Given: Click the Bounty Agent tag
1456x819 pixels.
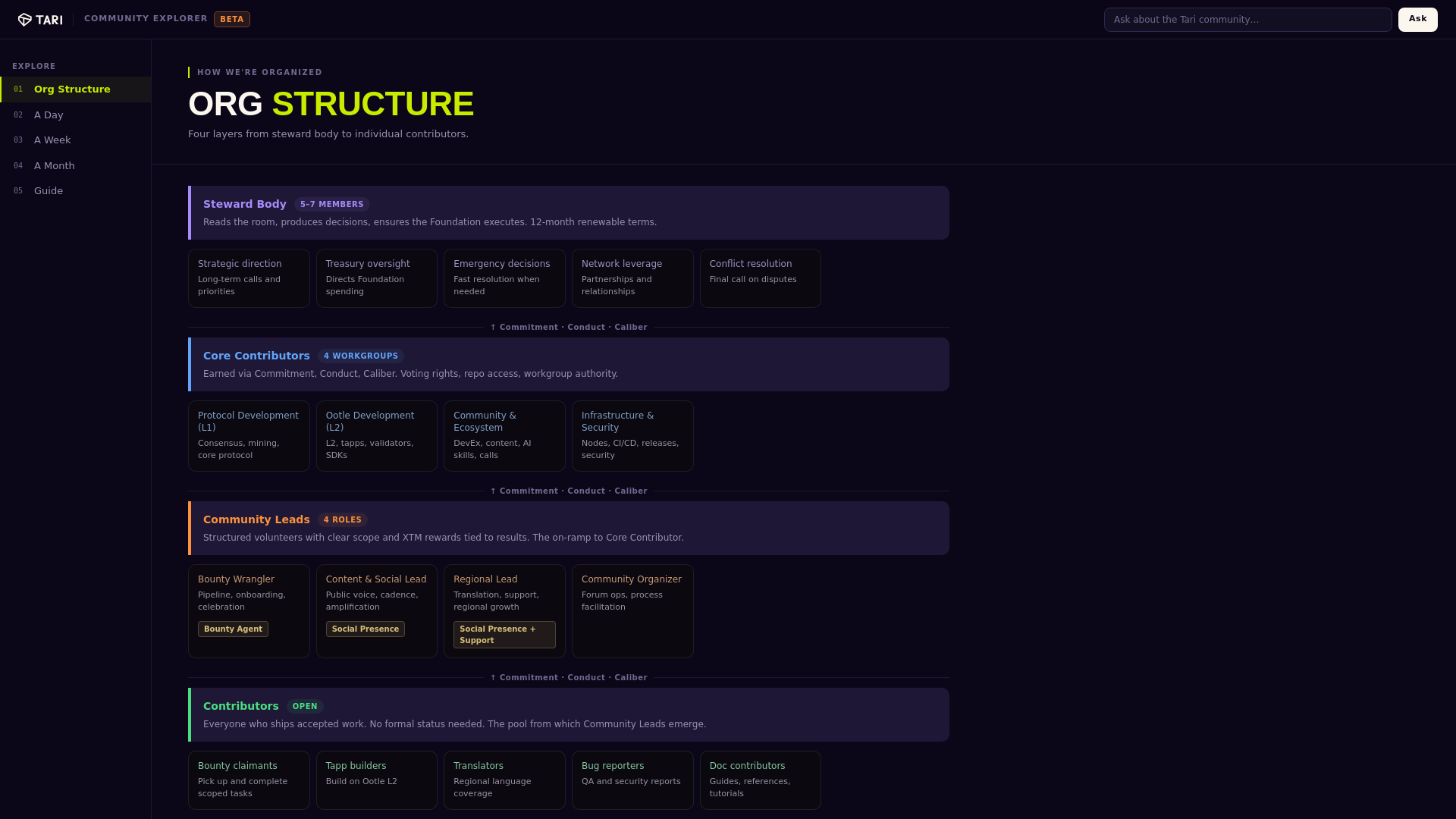Looking at the screenshot, I should [x=233, y=629].
